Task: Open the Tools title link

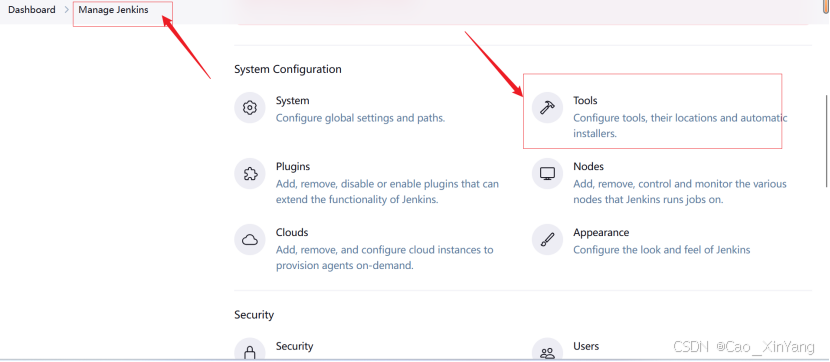Action: pos(585,101)
